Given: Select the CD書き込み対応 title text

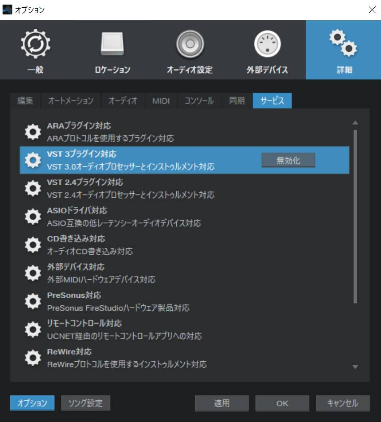Looking at the screenshot, I should point(76,239).
